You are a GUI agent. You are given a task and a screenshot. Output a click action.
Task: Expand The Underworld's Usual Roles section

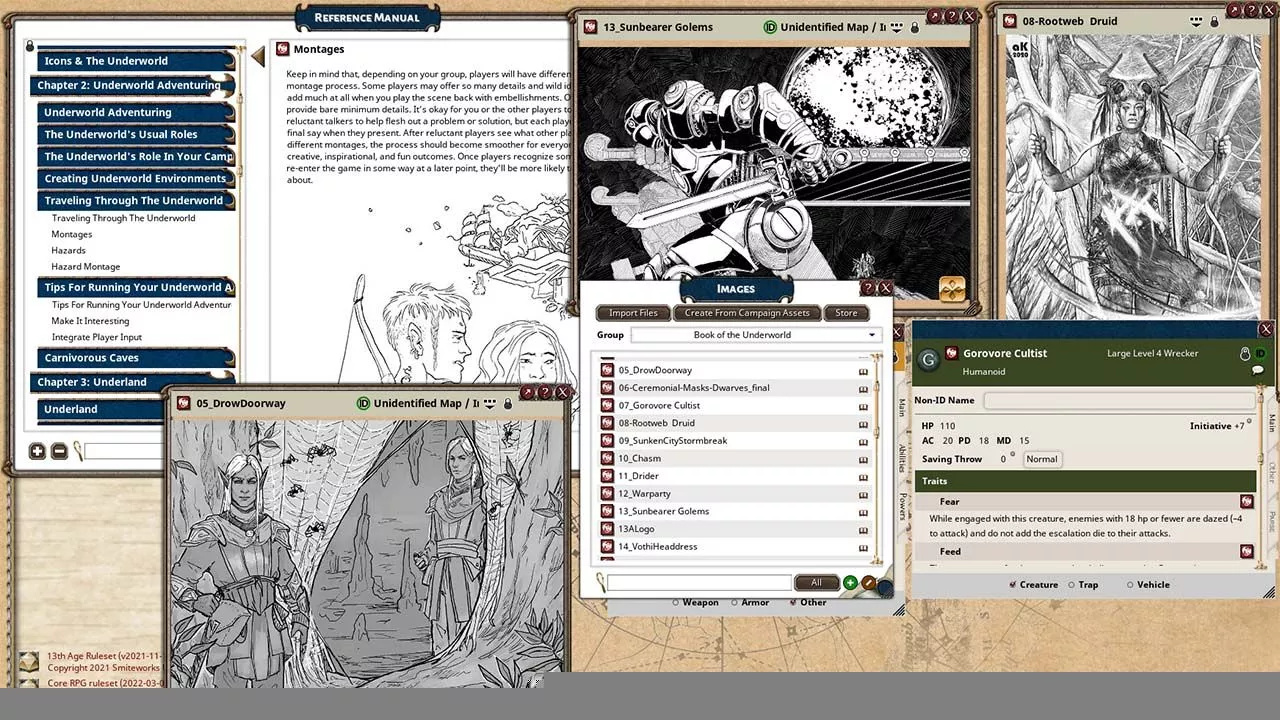pos(136,135)
